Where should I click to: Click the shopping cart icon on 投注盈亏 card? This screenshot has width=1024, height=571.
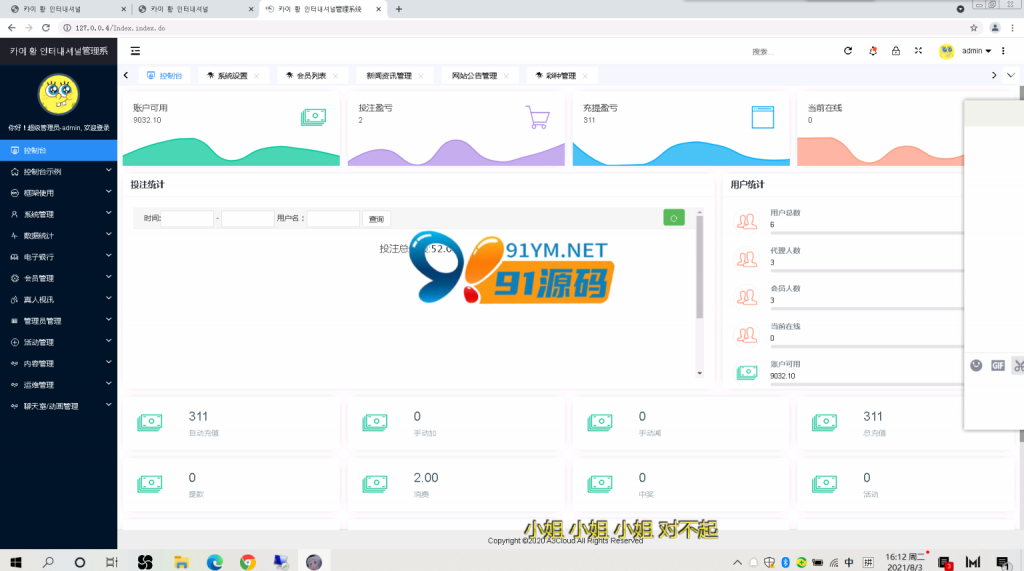[537, 117]
